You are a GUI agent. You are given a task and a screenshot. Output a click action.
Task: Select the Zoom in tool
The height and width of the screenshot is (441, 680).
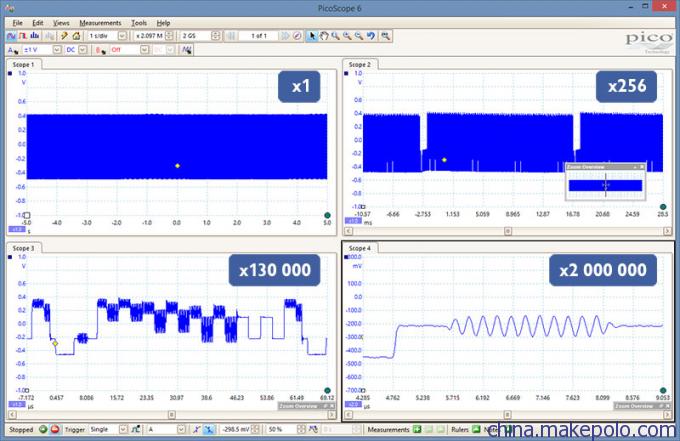pyautogui.click(x=347, y=36)
